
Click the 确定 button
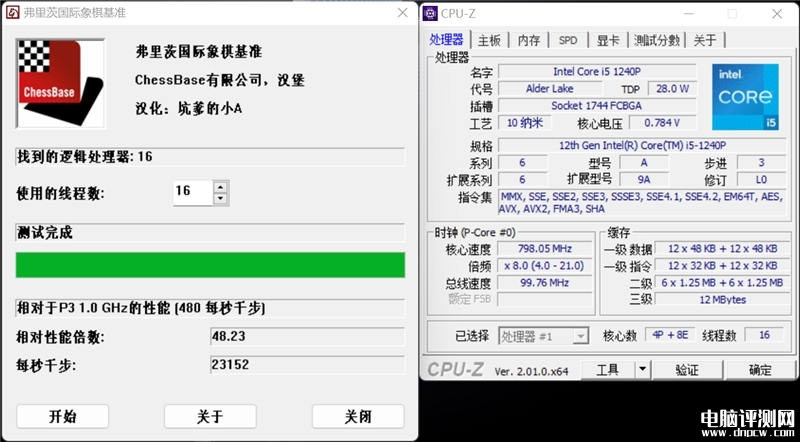[x=760, y=370]
